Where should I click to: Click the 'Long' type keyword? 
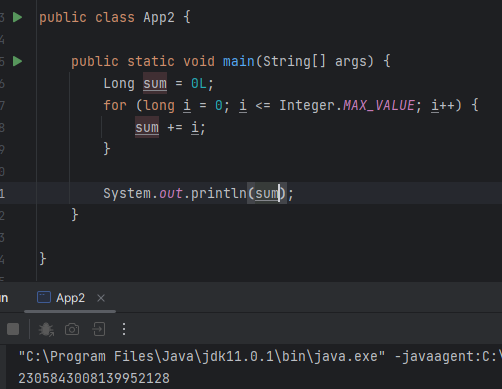[119, 83]
